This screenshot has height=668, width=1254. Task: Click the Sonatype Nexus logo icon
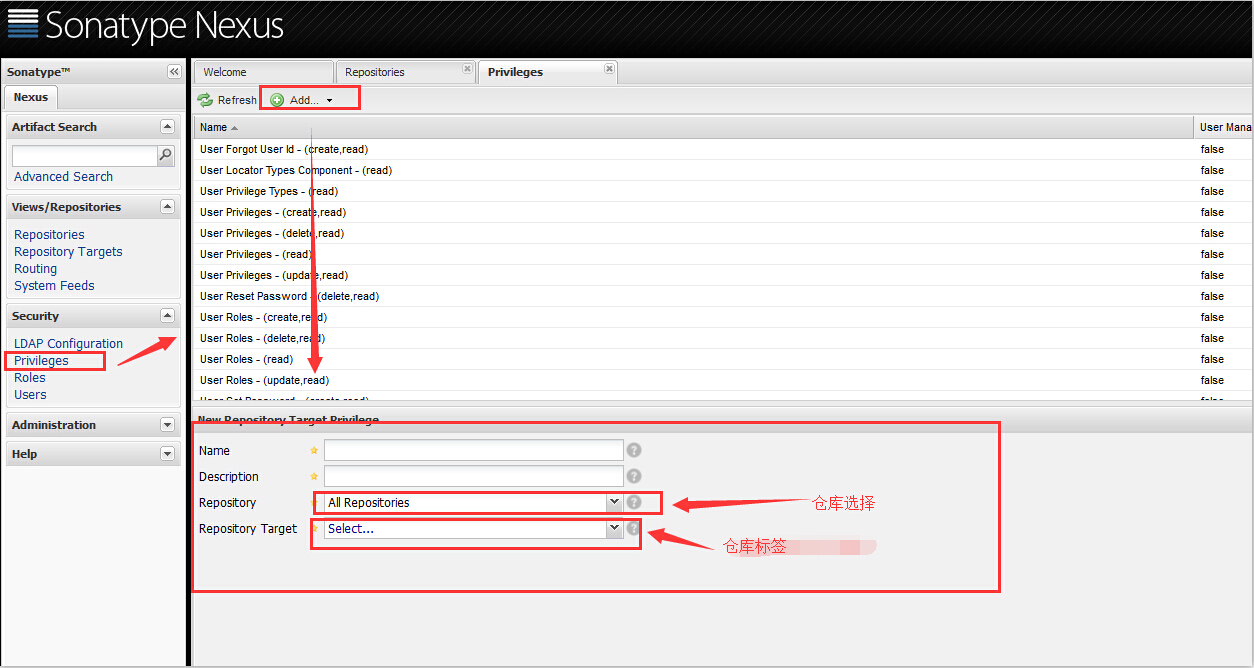tap(22, 23)
